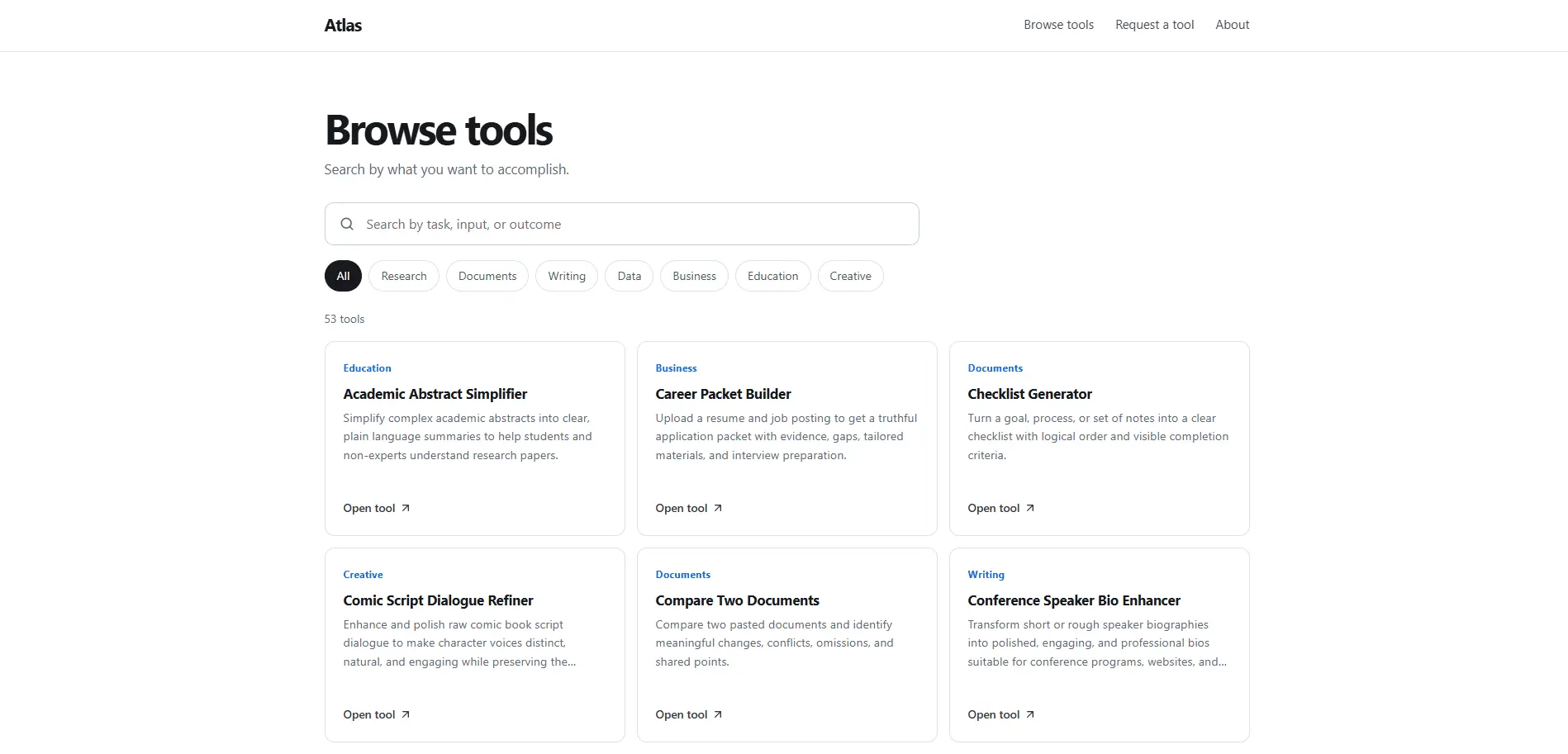Click arrow icon on Checklist Generator card
Viewport: 1568px width, 754px height.
1030,508
